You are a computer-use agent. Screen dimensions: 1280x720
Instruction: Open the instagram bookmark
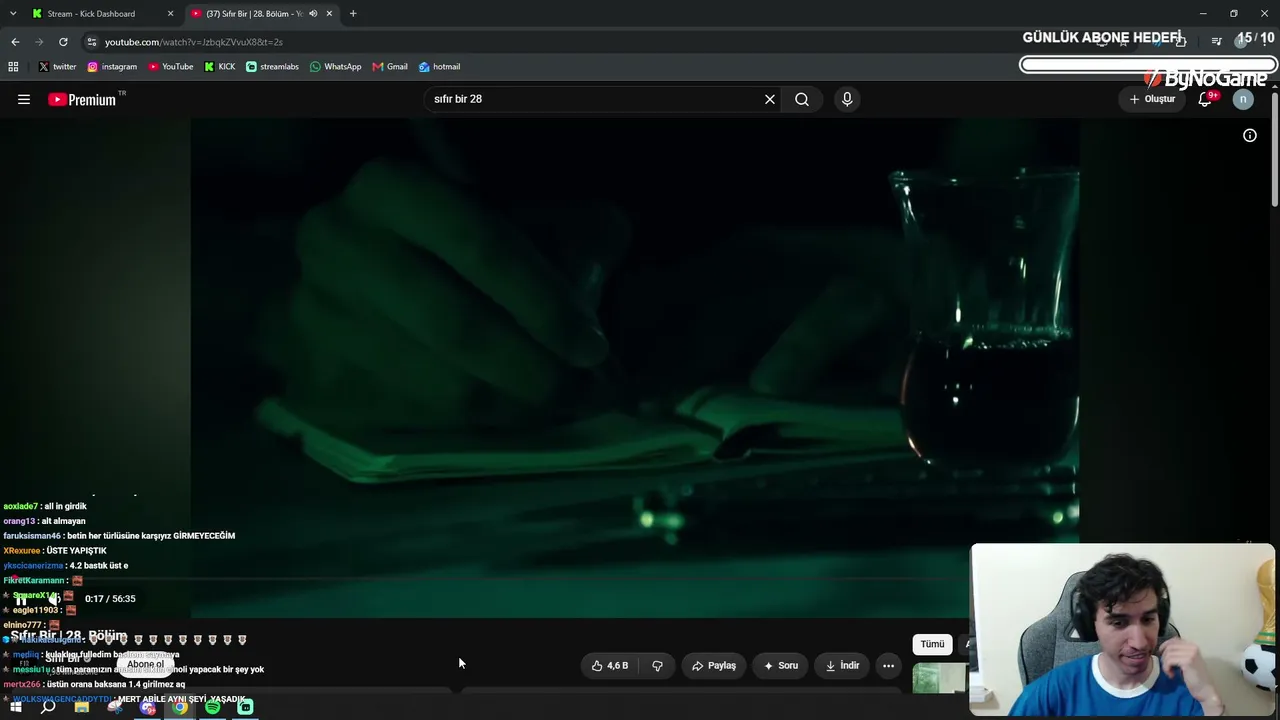[112, 67]
